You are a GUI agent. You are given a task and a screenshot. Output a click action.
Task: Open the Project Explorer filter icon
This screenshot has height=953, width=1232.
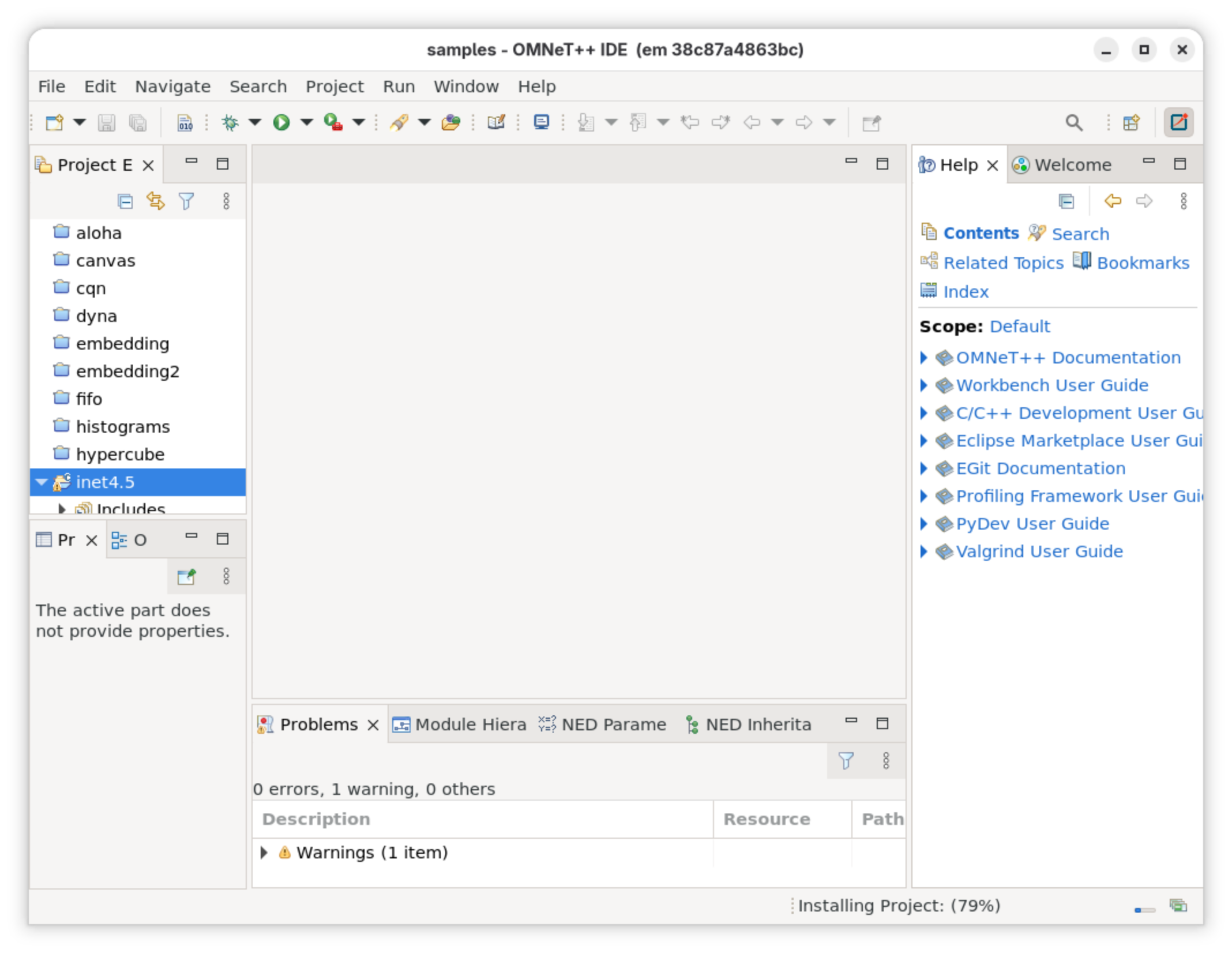(x=186, y=201)
